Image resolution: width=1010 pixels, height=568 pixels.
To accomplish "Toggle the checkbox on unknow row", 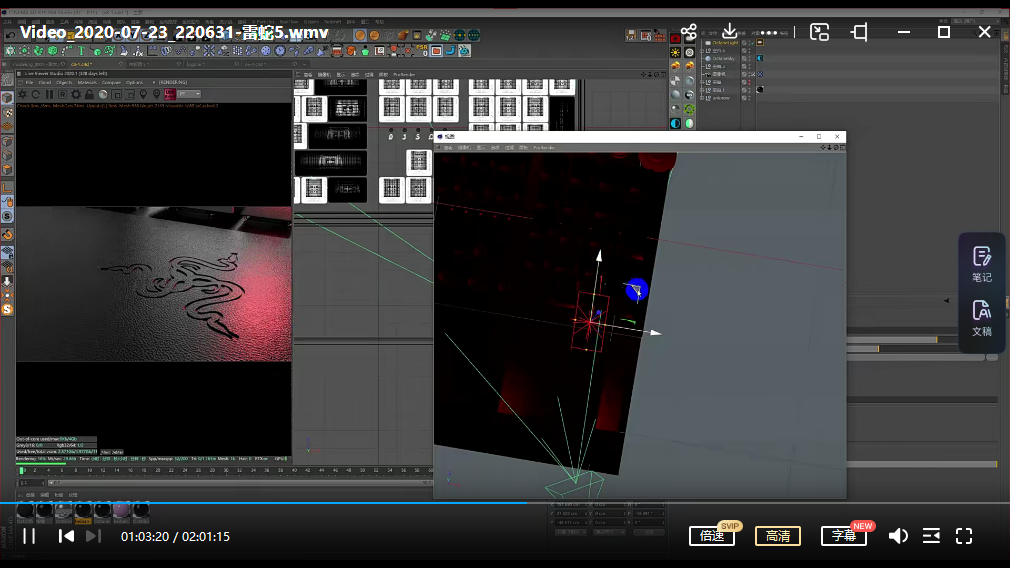I will pos(744,98).
